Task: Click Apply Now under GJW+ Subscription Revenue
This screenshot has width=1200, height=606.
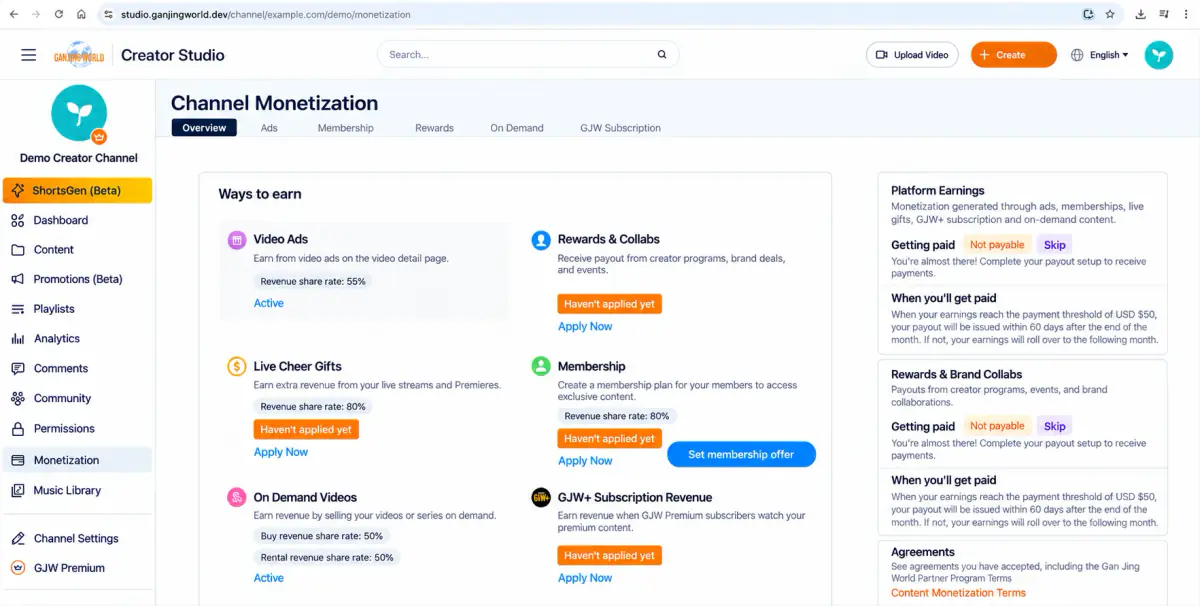Action: pyautogui.click(x=585, y=578)
